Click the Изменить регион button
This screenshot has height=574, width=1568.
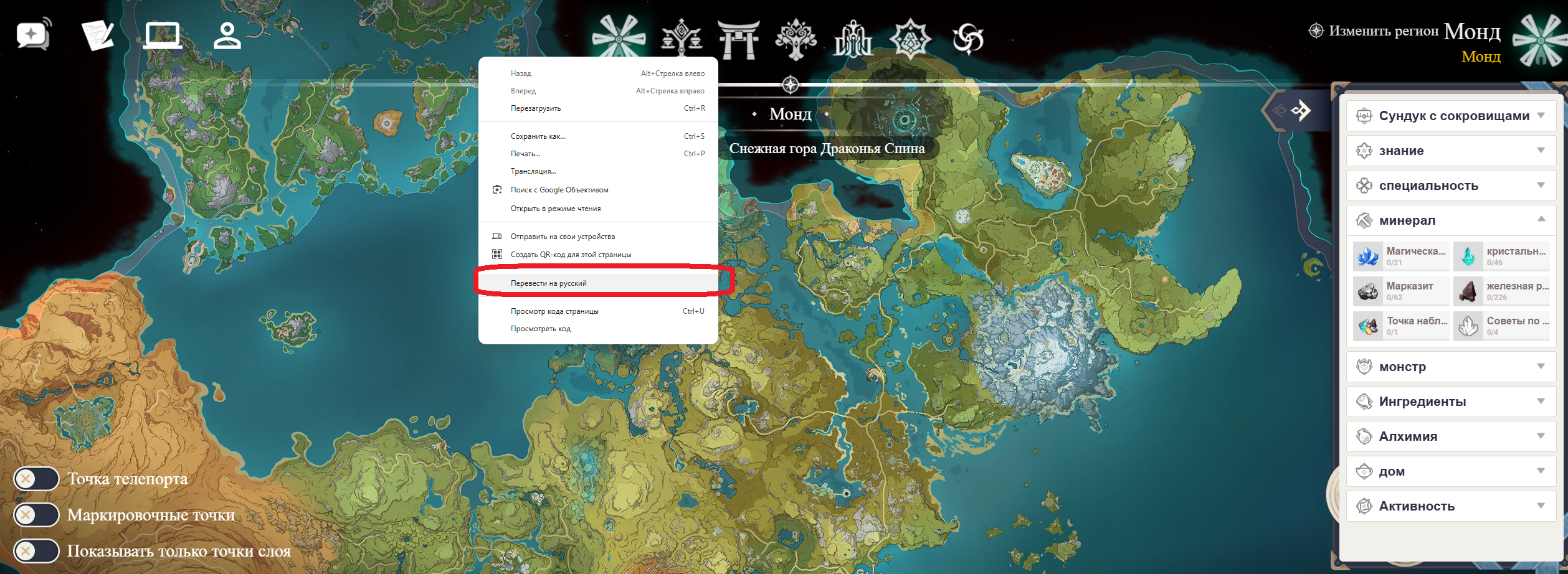pos(1374,31)
